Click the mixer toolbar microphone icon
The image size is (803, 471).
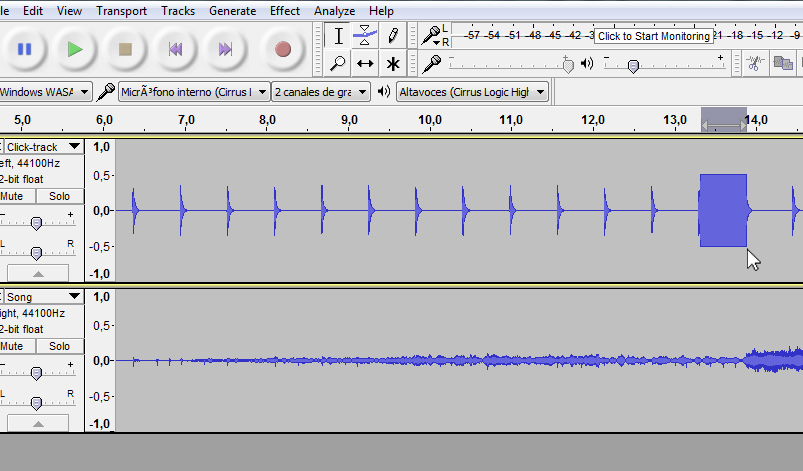coord(432,63)
